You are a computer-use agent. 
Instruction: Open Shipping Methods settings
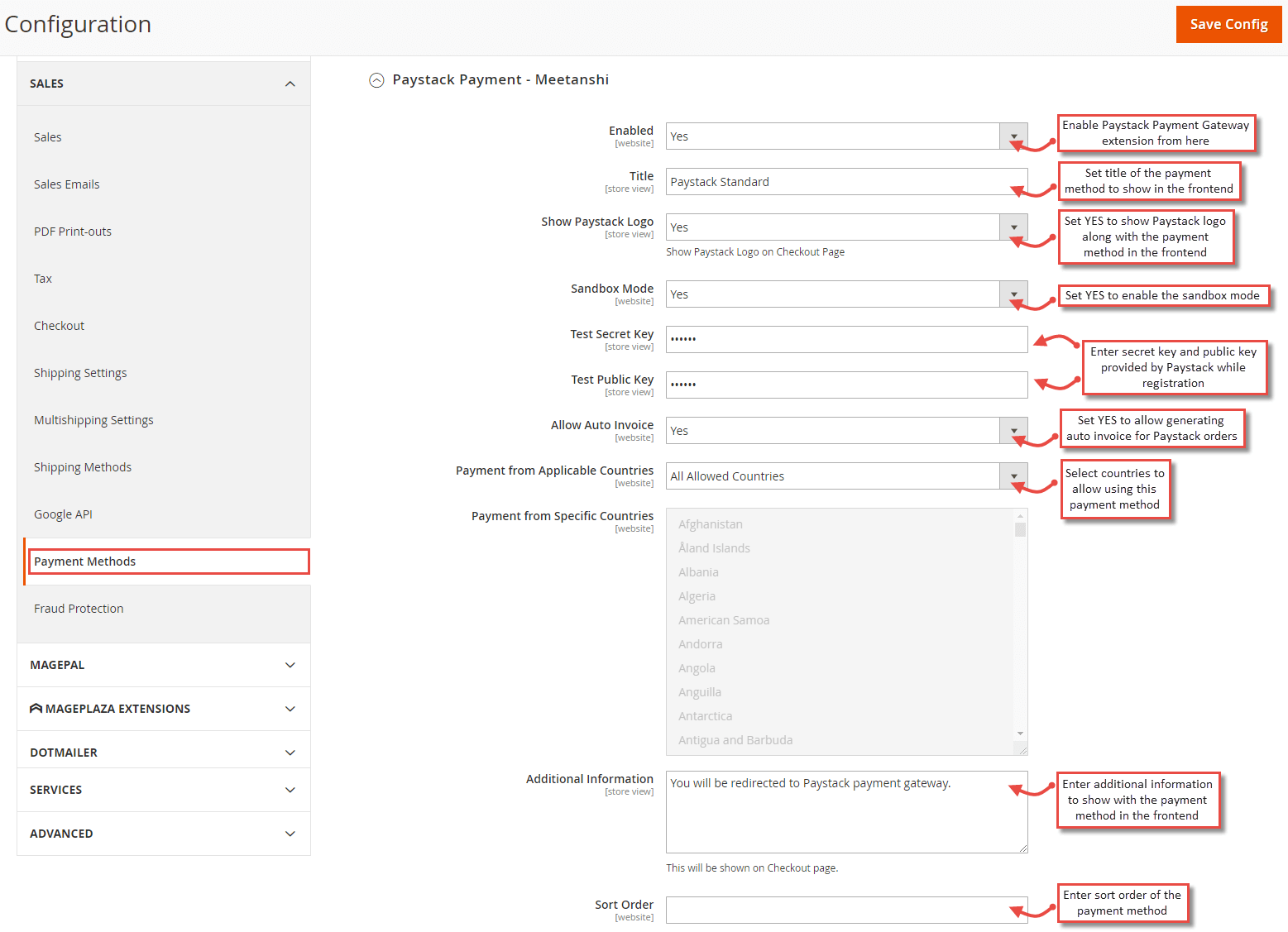(x=83, y=467)
